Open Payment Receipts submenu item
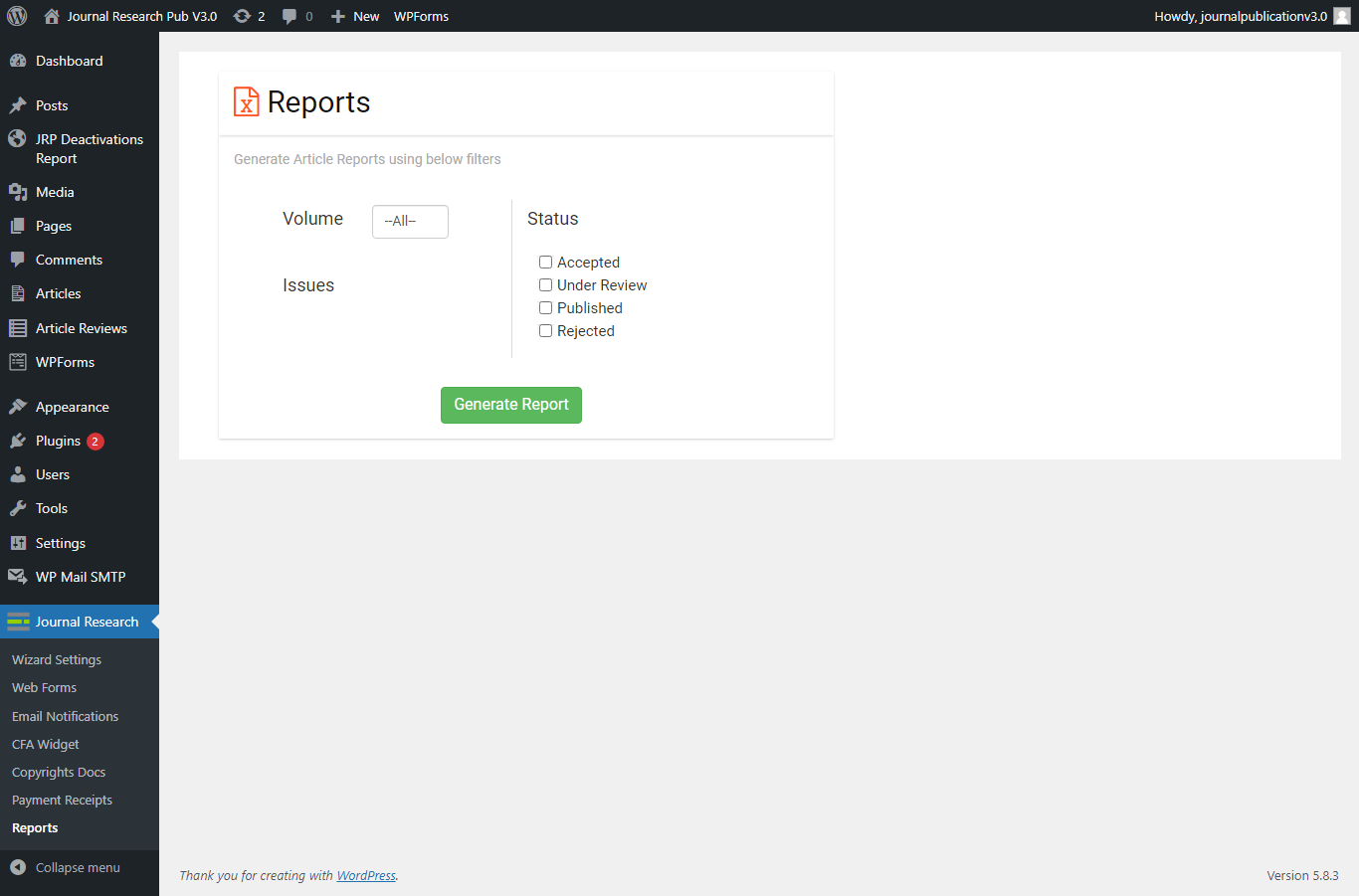Image resolution: width=1359 pixels, height=896 pixels. coord(62,800)
